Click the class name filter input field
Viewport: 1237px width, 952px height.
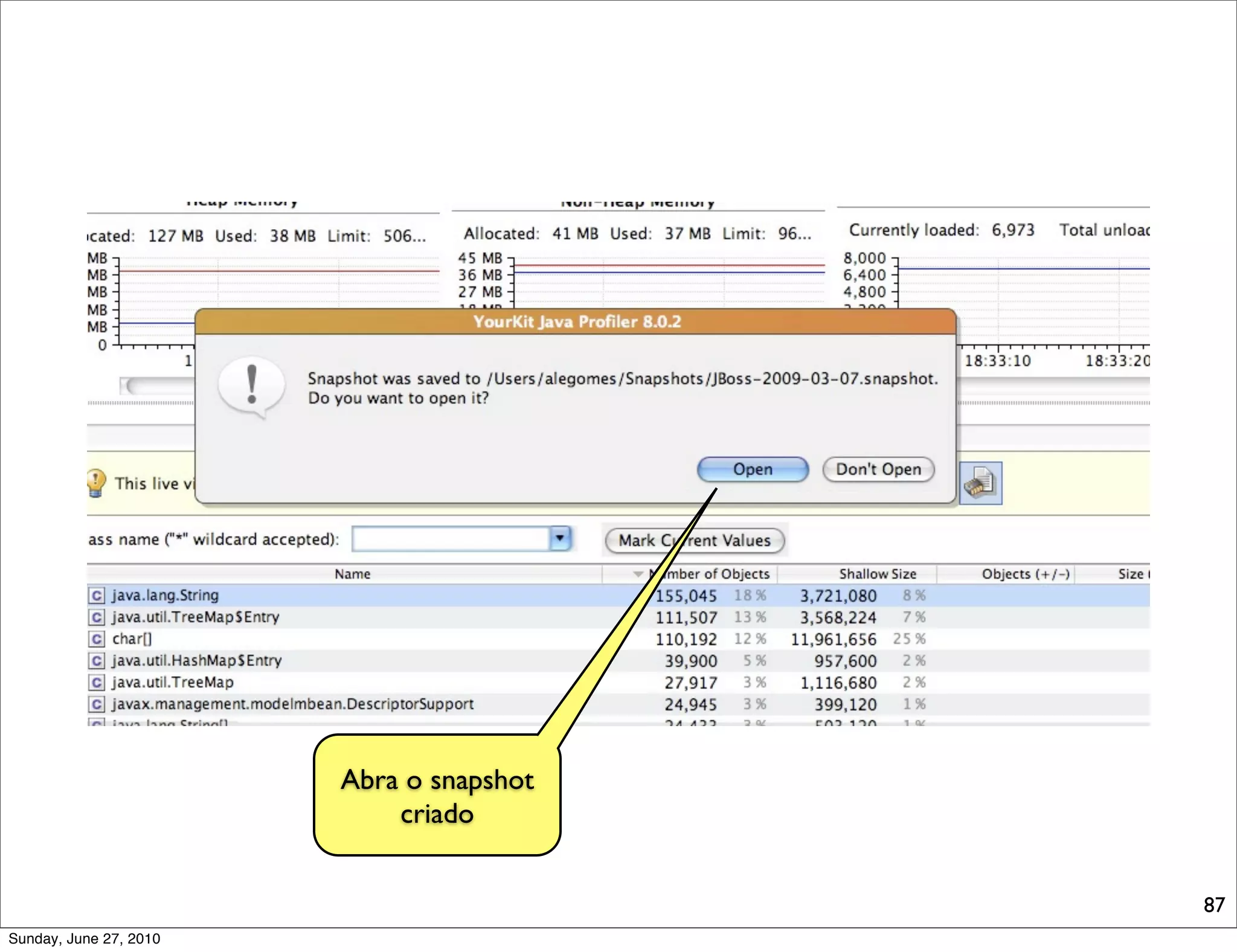click(450, 538)
